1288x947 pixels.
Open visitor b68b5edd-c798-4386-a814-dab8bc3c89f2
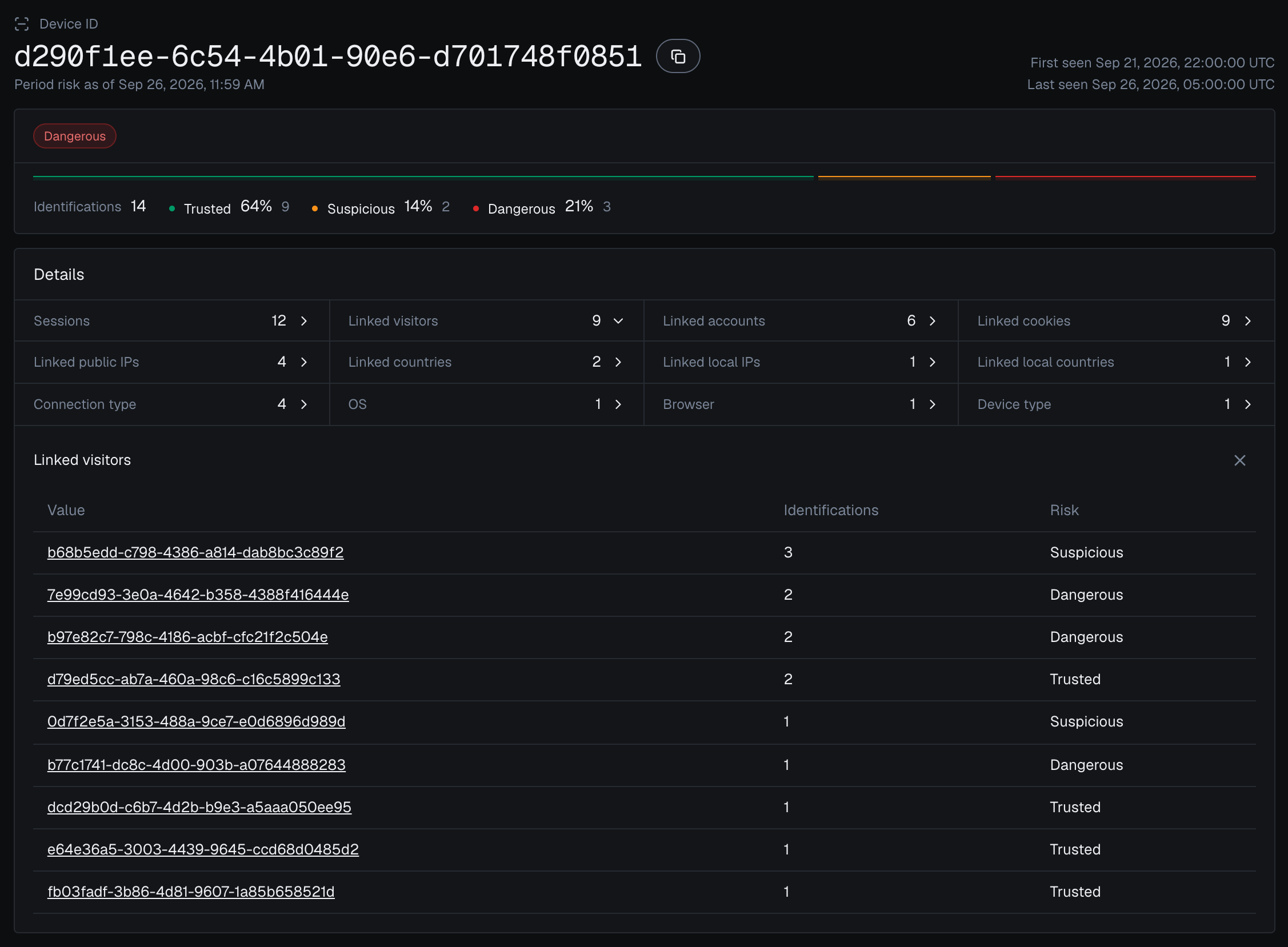195,553
